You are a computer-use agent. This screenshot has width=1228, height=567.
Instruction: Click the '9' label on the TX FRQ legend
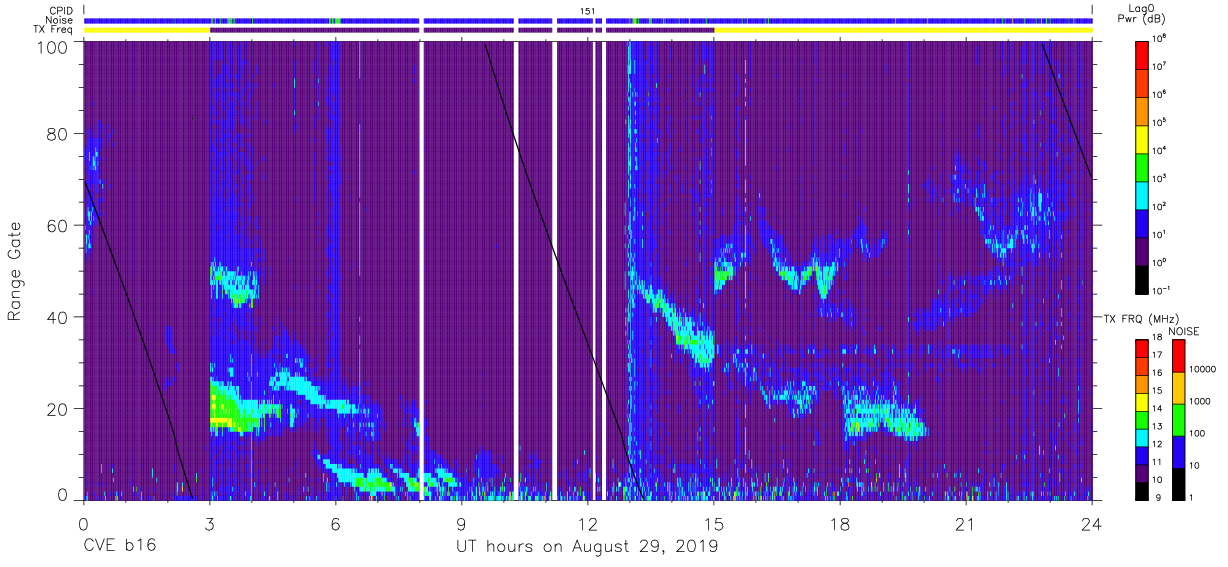pyautogui.click(x=1158, y=497)
